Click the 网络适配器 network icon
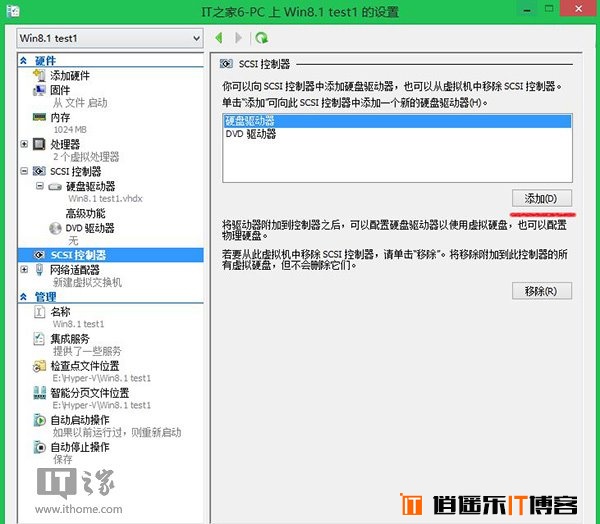The width and height of the screenshot is (600, 524). (x=39, y=270)
